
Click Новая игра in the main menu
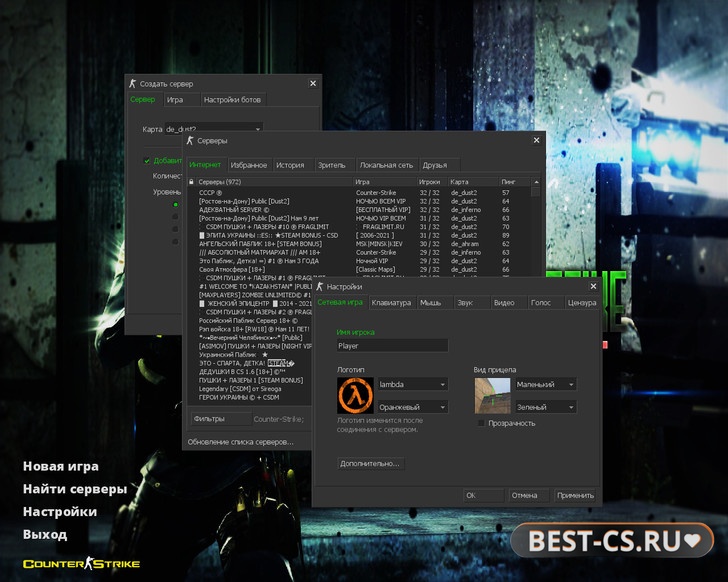61,466
